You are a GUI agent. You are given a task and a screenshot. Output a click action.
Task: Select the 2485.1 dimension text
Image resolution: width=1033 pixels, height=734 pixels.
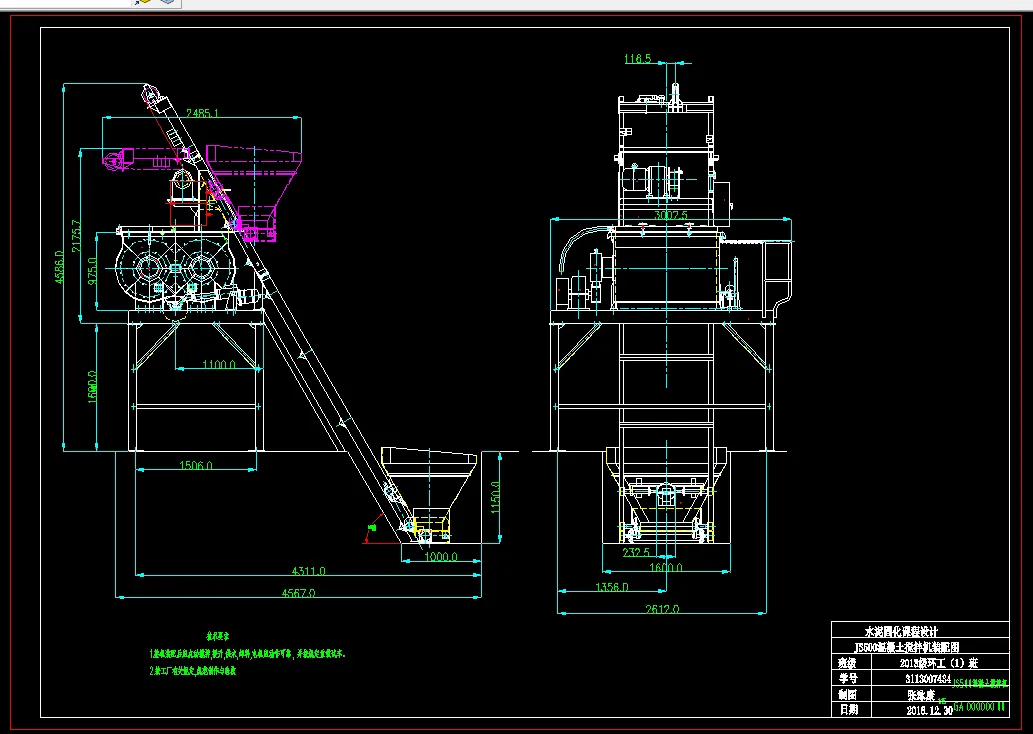(x=202, y=113)
